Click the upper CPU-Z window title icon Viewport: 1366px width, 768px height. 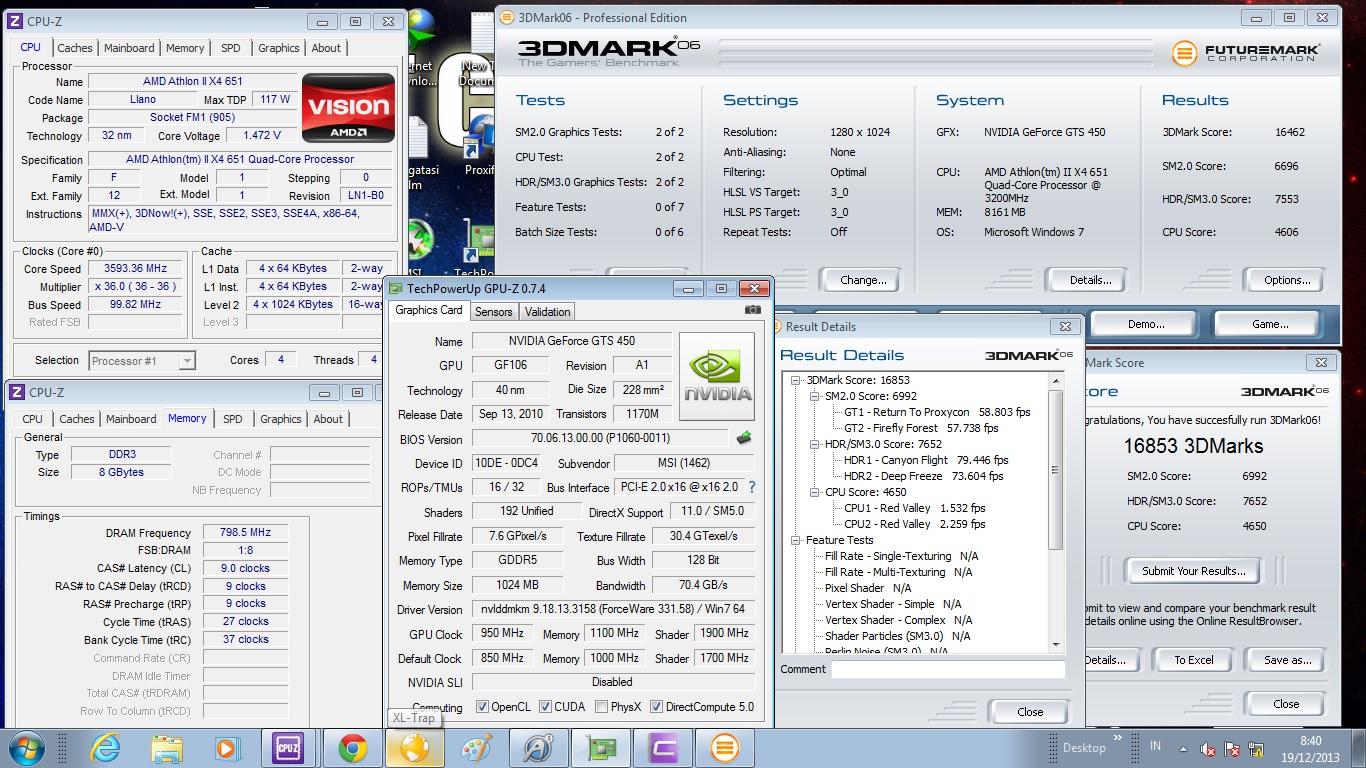point(16,21)
